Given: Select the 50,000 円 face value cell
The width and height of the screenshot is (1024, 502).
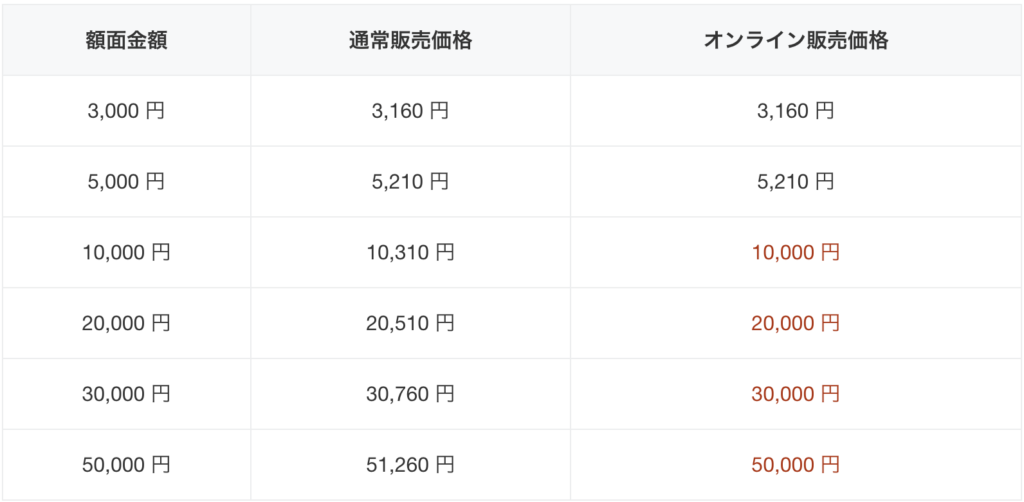Looking at the screenshot, I should coord(126,465).
